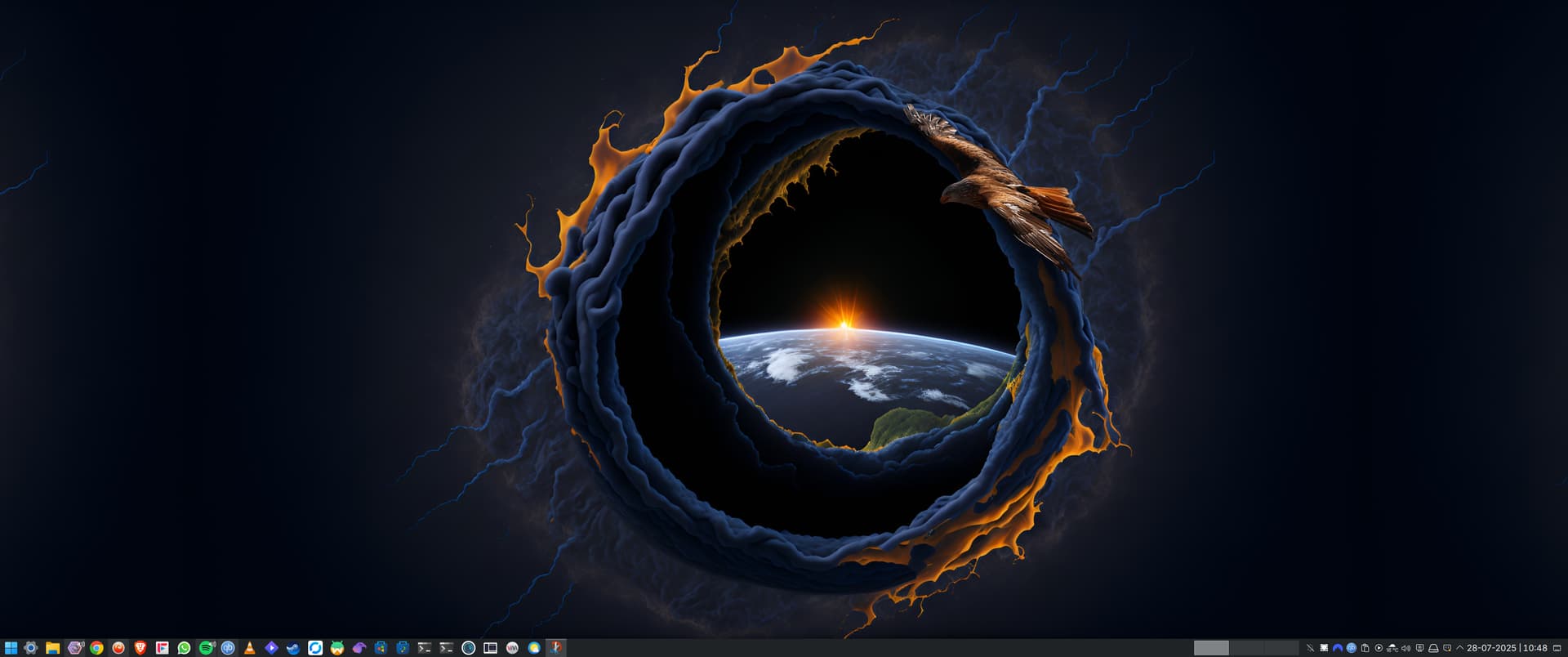1568x657 pixels.
Task: Launch the green Android robot app
Action: pos(337,648)
